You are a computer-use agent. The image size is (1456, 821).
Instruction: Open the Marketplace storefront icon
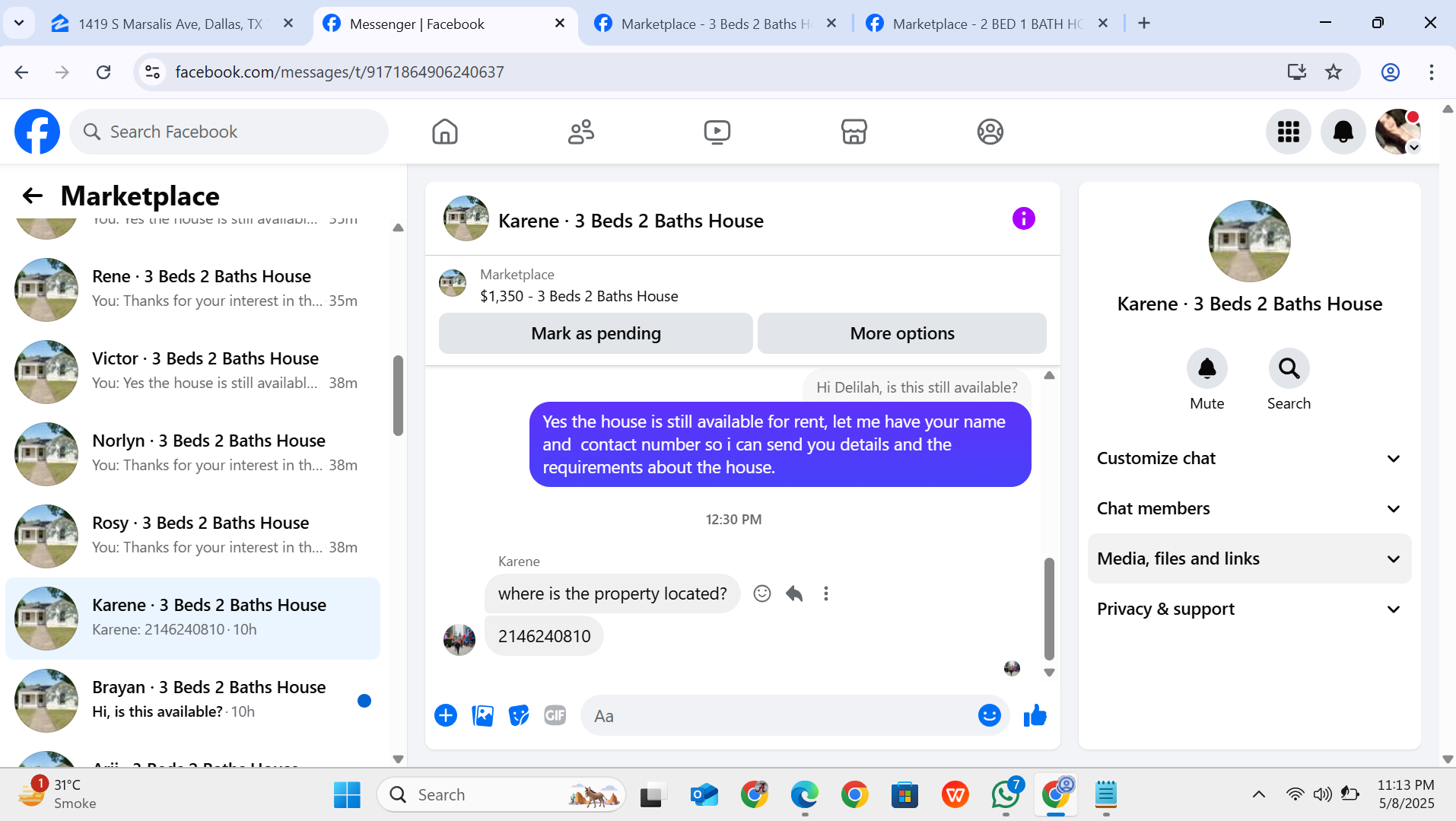tap(854, 132)
